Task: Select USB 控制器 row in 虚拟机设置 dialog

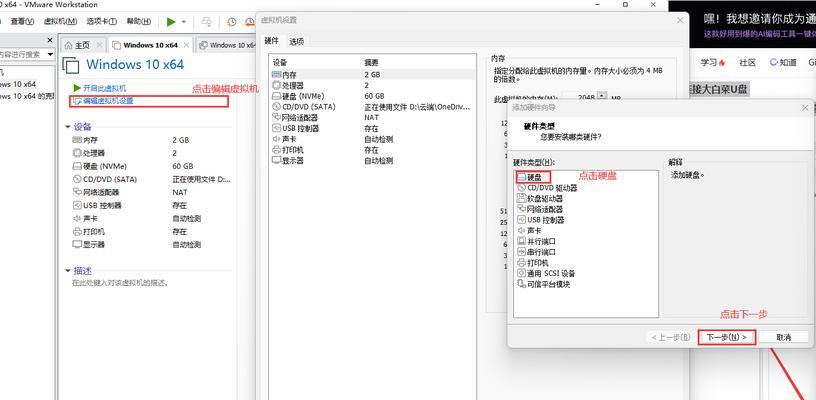Action: click(373, 128)
